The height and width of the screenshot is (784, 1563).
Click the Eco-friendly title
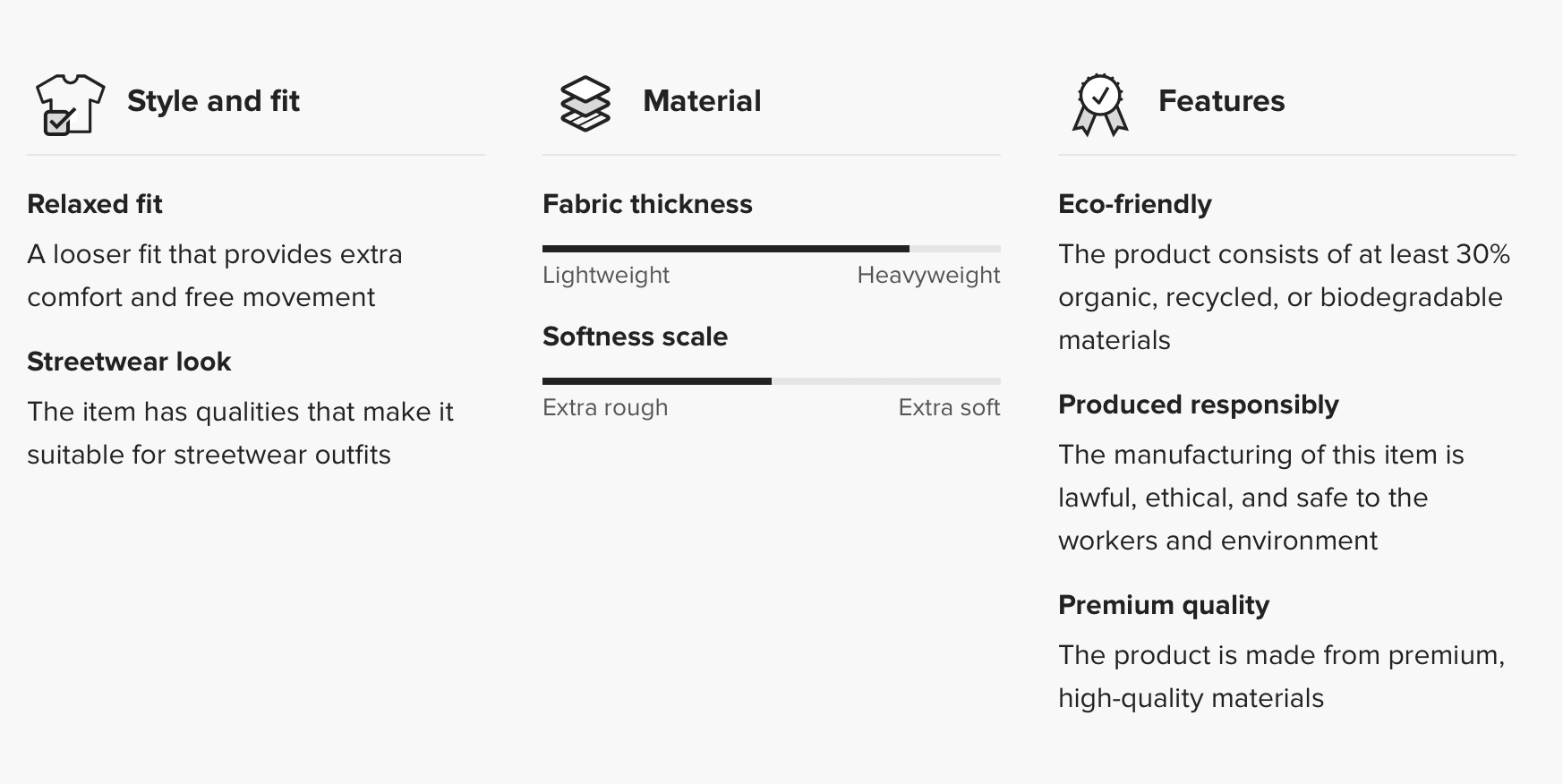pyautogui.click(x=1135, y=204)
